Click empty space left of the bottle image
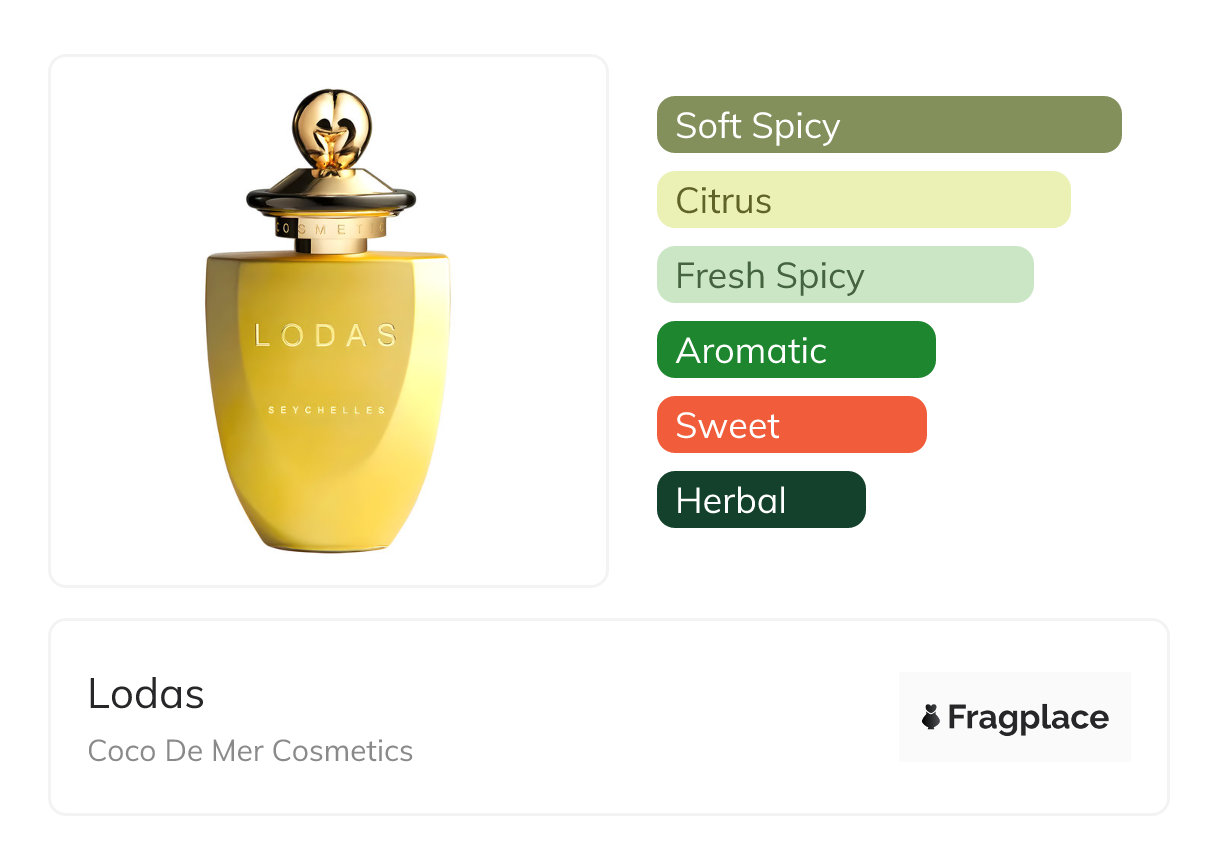Viewport: 1218px width, 864px height. pyautogui.click(x=120, y=320)
